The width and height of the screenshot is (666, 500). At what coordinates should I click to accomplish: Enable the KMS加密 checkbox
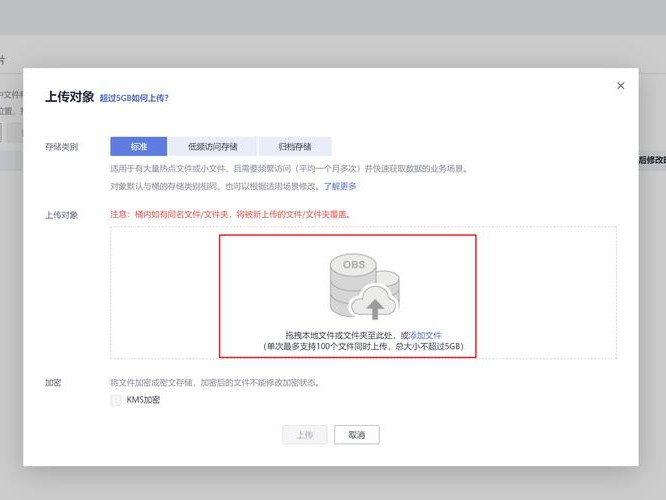pyautogui.click(x=116, y=400)
